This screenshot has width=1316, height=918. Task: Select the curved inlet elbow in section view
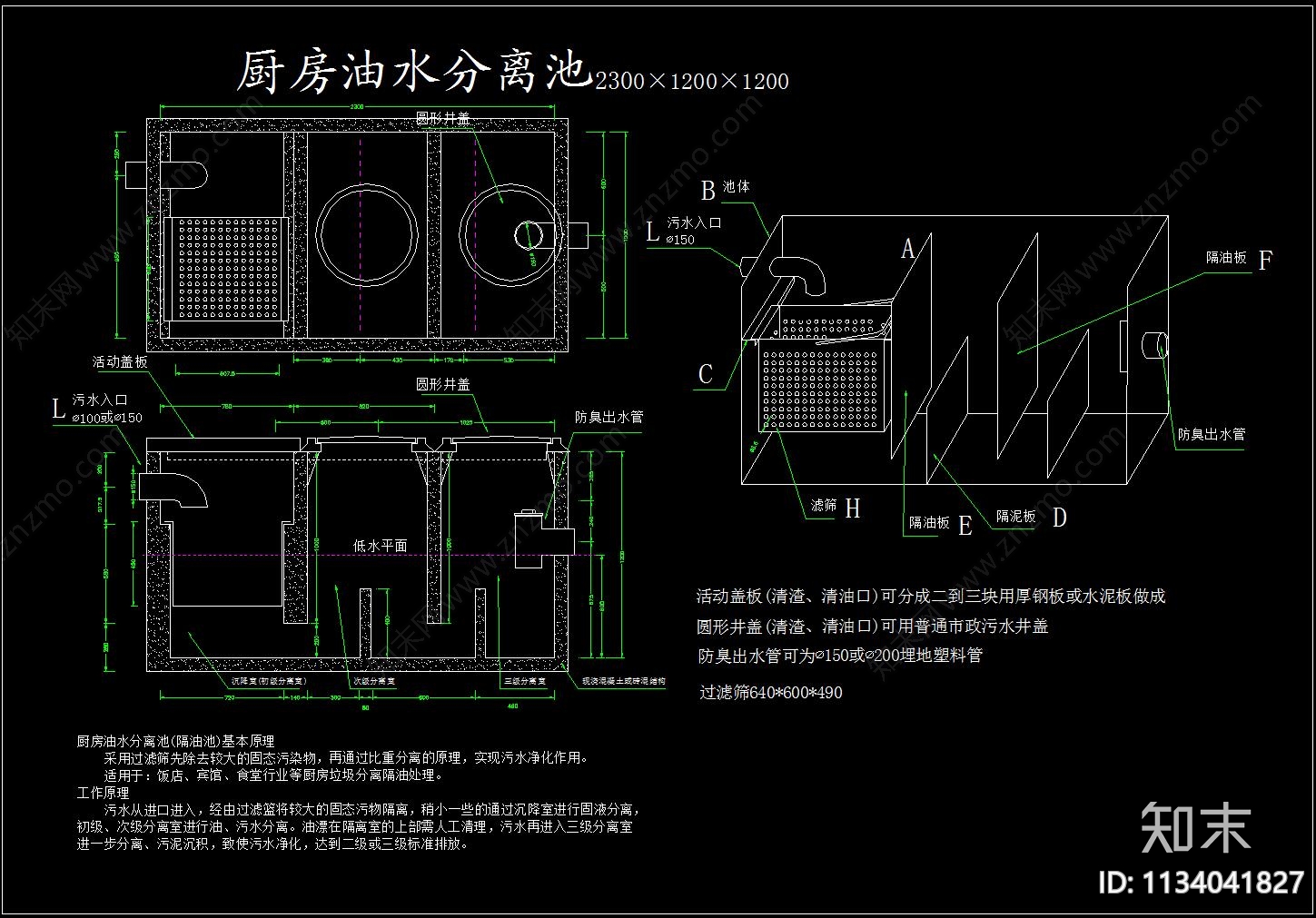point(175,489)
